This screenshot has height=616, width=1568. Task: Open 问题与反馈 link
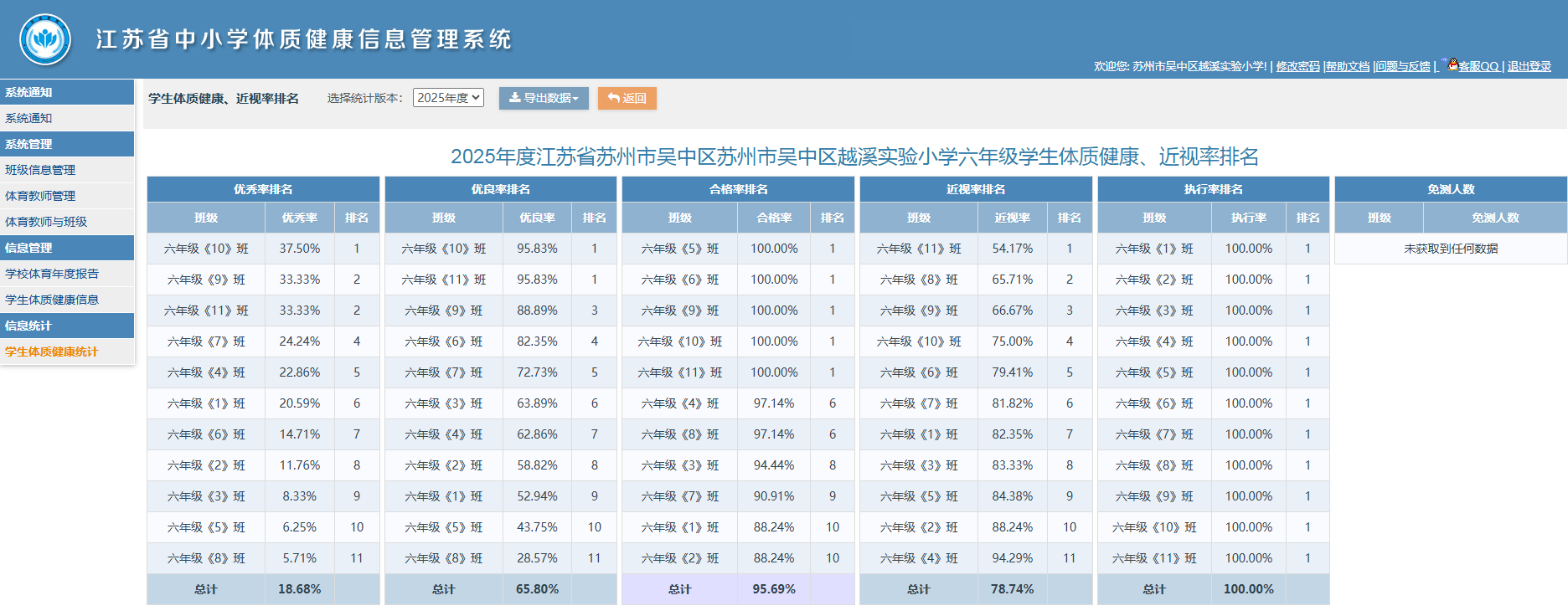(1403, 66)
